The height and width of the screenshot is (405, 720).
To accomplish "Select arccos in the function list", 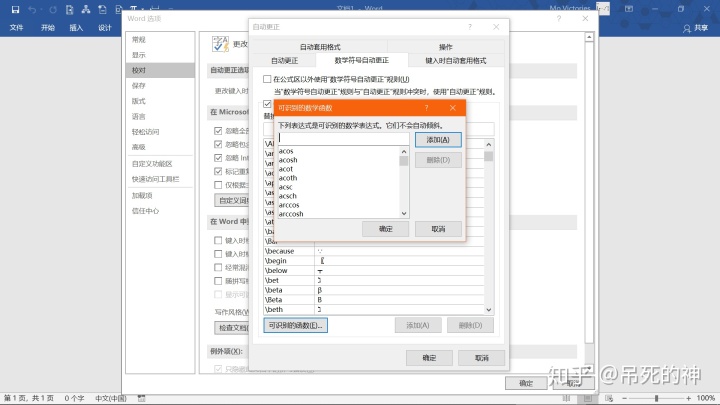I will (x=339, y=205).
